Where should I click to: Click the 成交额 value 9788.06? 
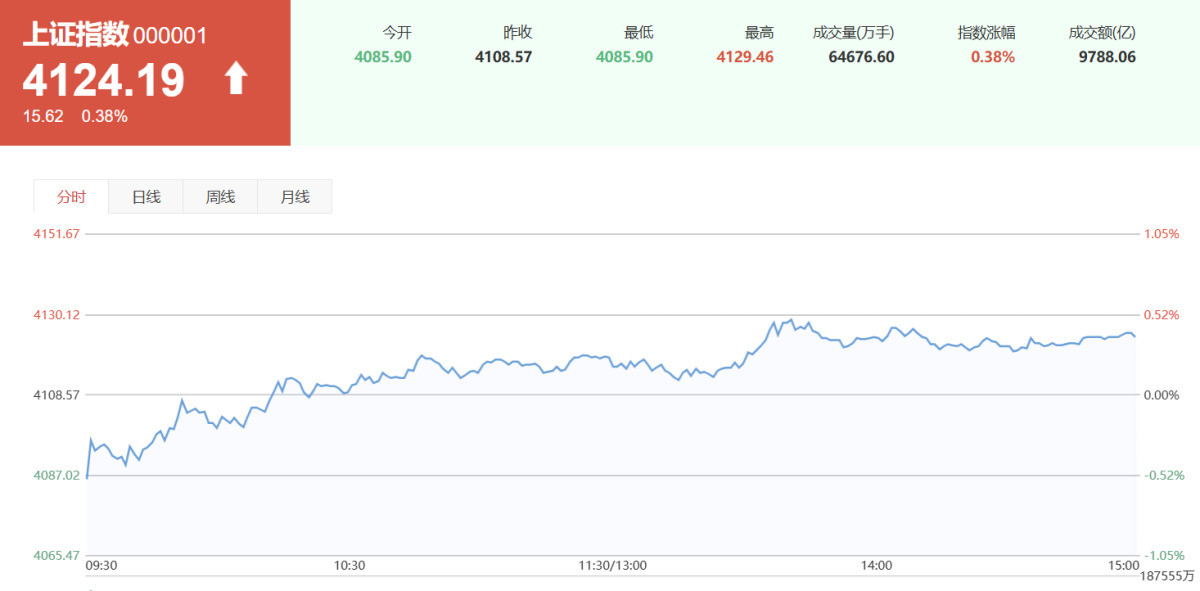click(1107, 57)
